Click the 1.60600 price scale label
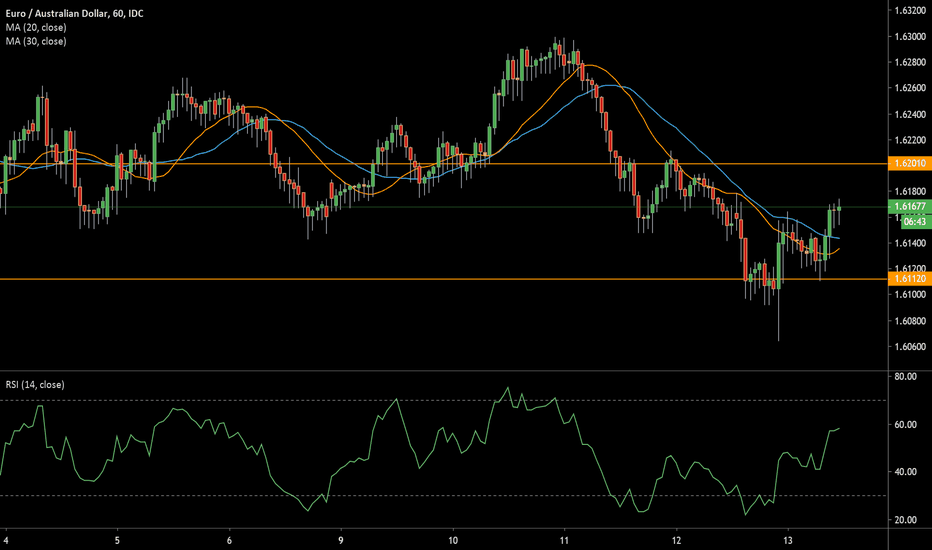The height and width of the screenshot is (550, 932). (909, 347)
